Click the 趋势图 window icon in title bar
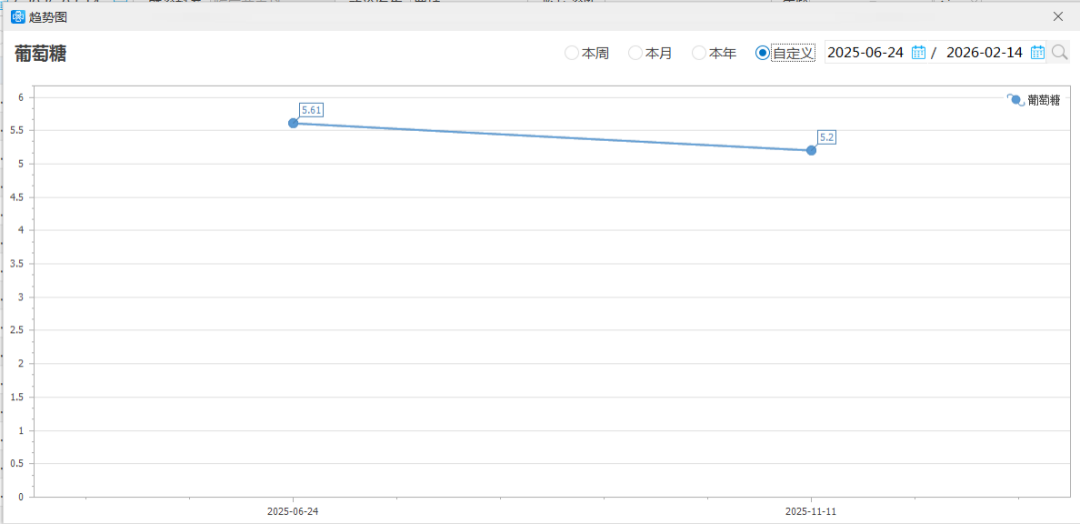 (x=18, y=17)
